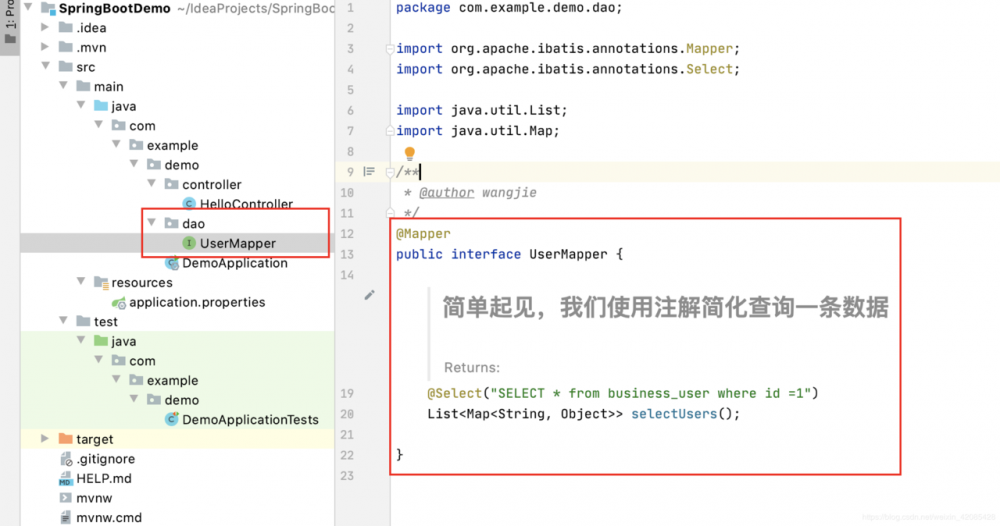Click the controller package folder icon

click(x=171, y=184)
